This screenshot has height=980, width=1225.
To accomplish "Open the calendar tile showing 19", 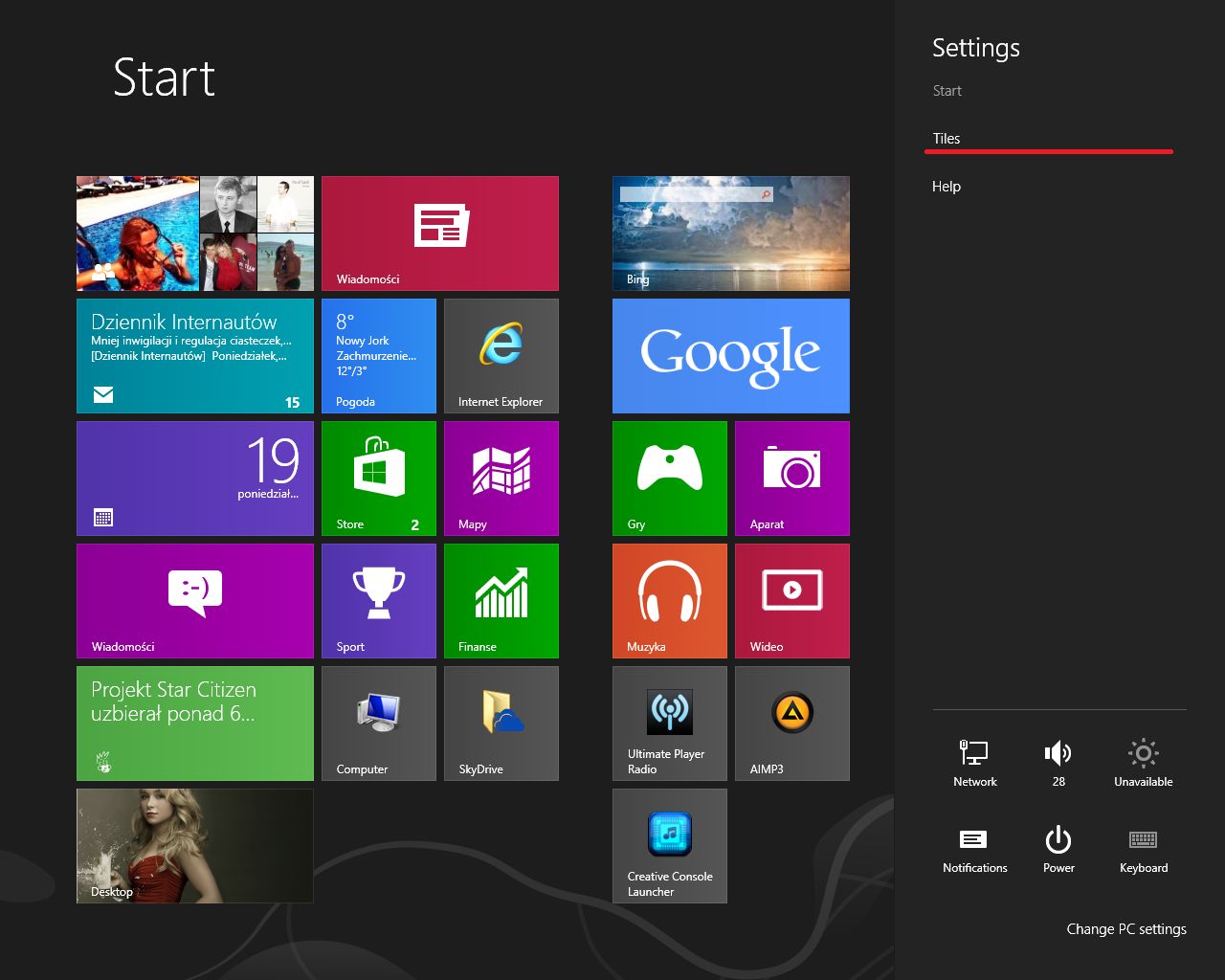I will [195, 479].
